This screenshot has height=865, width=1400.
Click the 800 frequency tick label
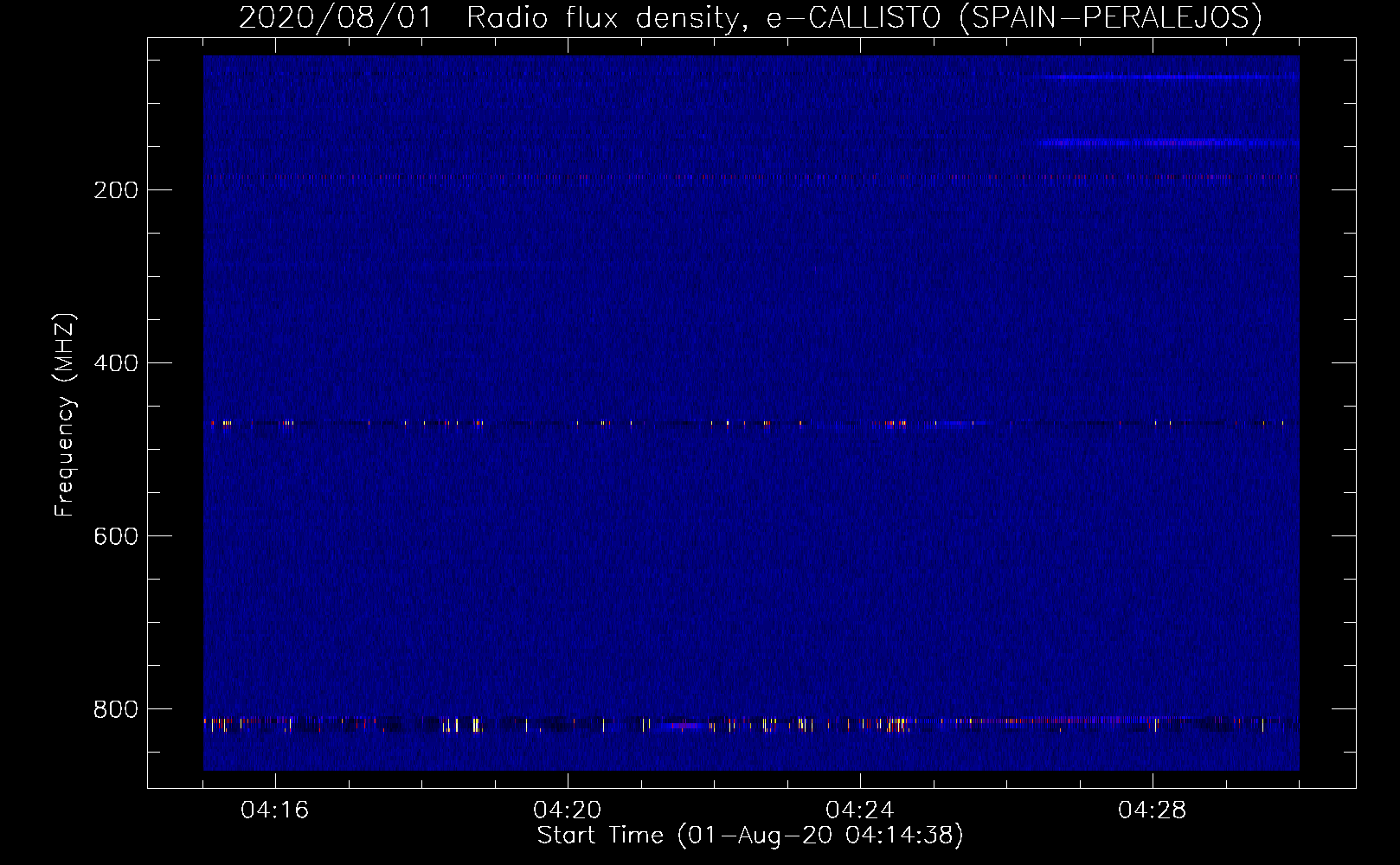[x=116, y=709]
